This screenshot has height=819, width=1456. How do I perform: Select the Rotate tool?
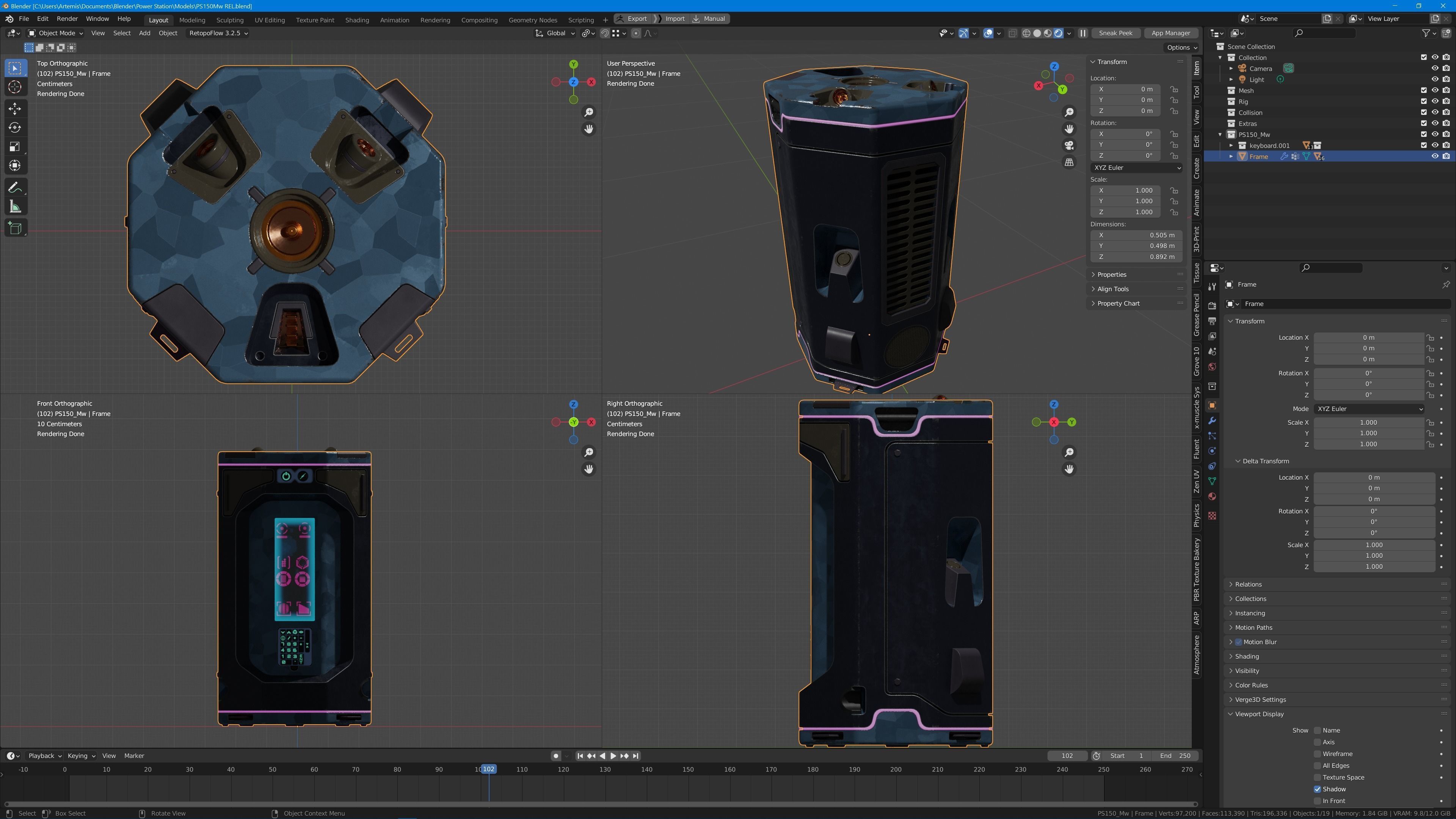15,128
